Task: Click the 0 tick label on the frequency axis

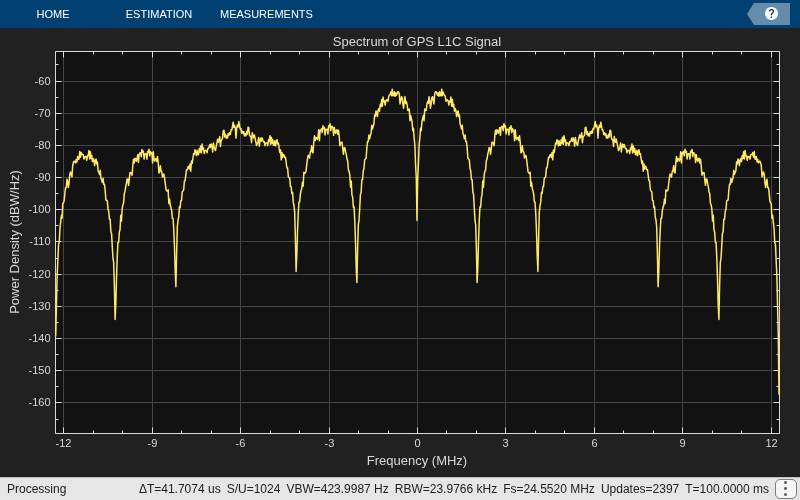Action: (417, 443)
